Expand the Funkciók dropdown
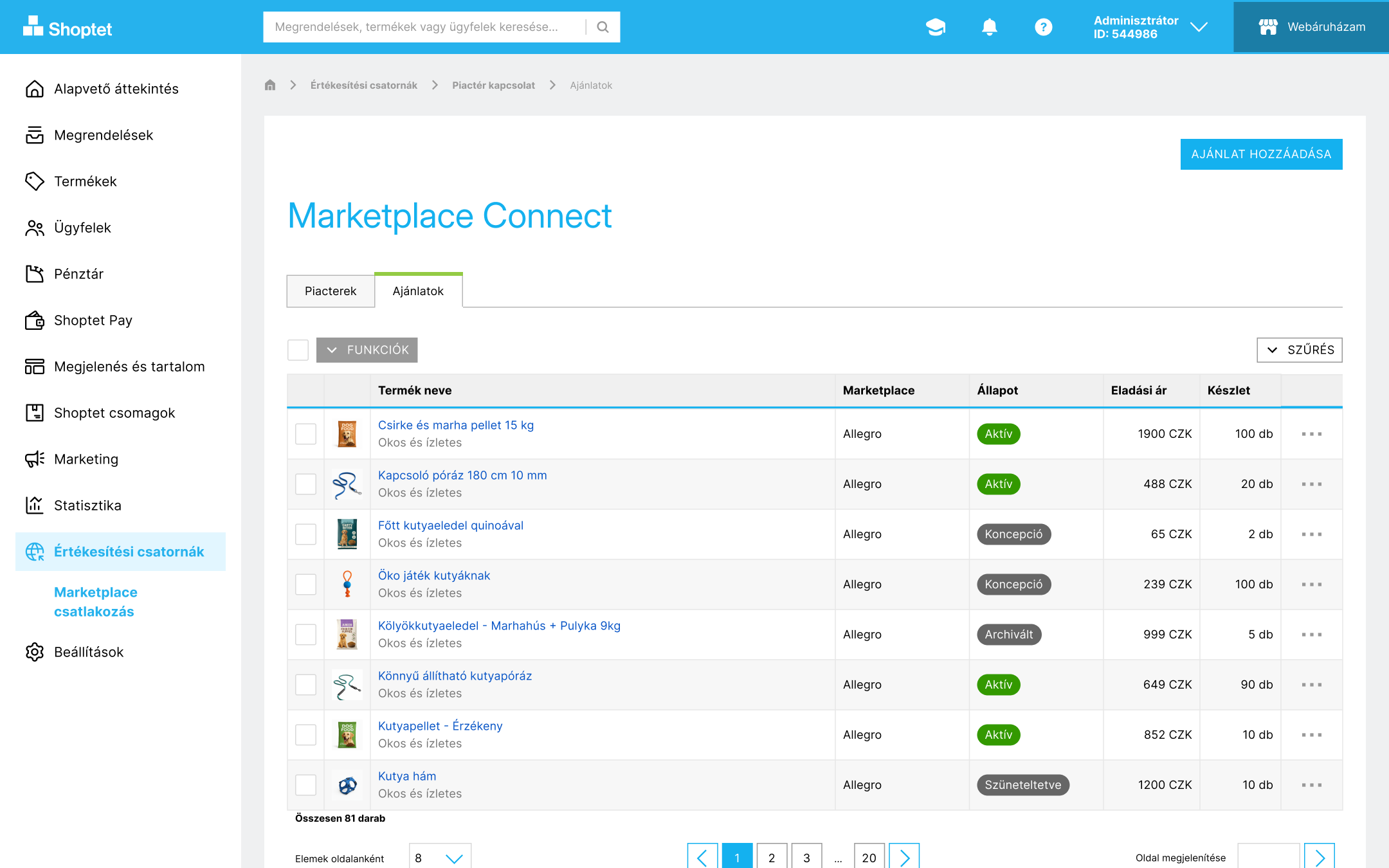The image size is (1389, 868). (367, 350)
